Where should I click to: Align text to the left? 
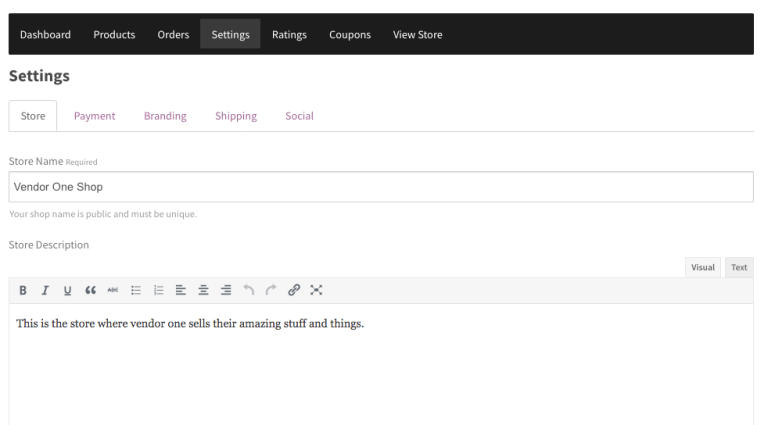181,291
